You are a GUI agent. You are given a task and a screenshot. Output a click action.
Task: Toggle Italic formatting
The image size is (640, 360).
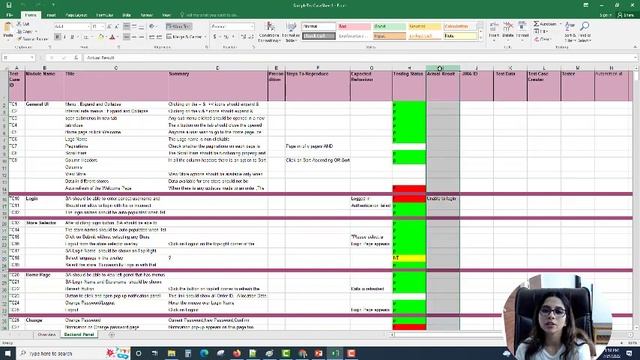(65, 37)
